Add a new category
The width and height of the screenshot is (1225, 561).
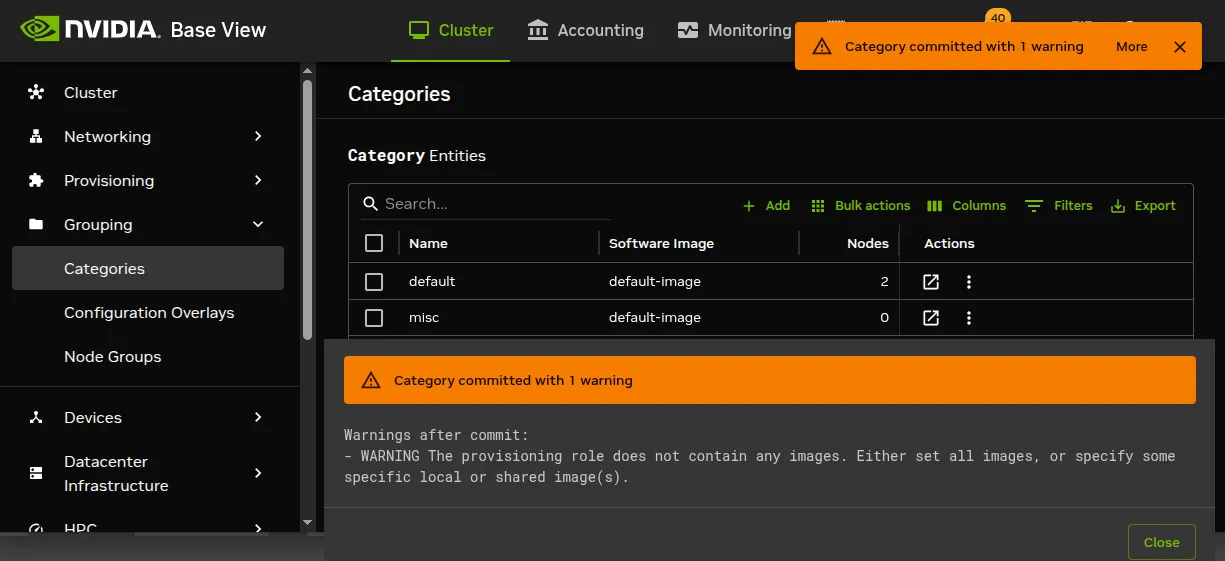coord(767,205)
